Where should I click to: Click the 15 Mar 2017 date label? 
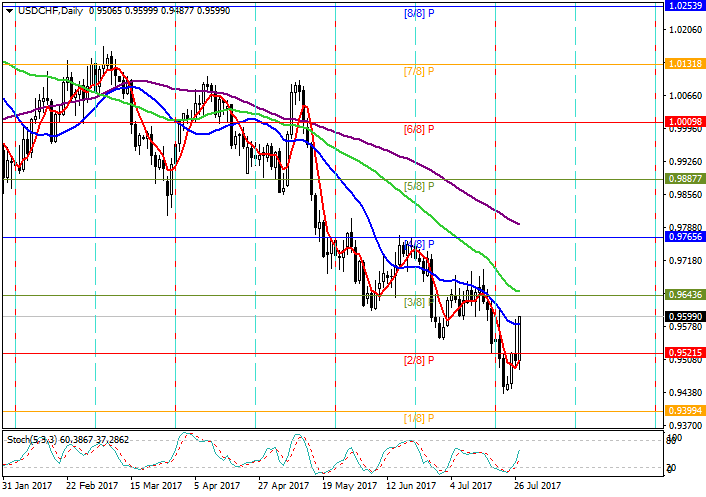[x=156, y=486]
